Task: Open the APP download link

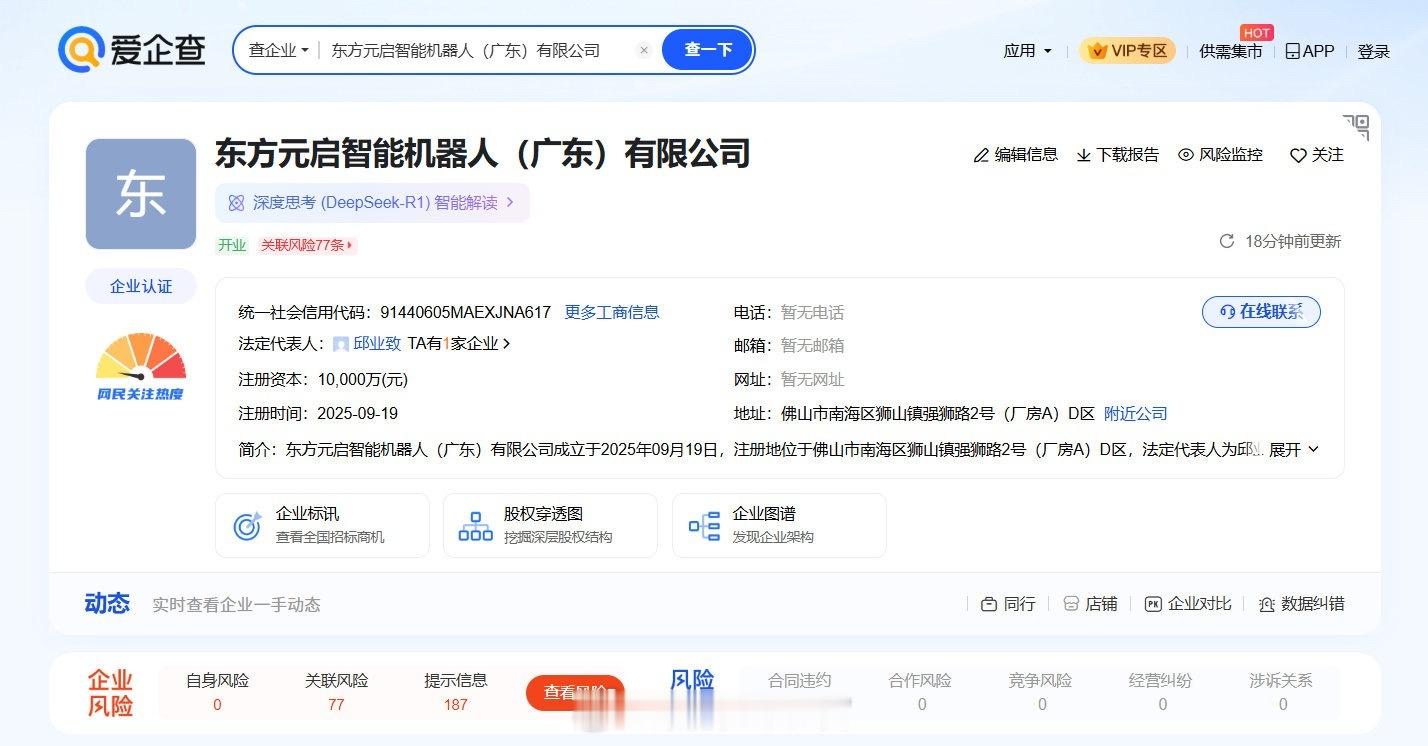Action: pos(1310,51)
